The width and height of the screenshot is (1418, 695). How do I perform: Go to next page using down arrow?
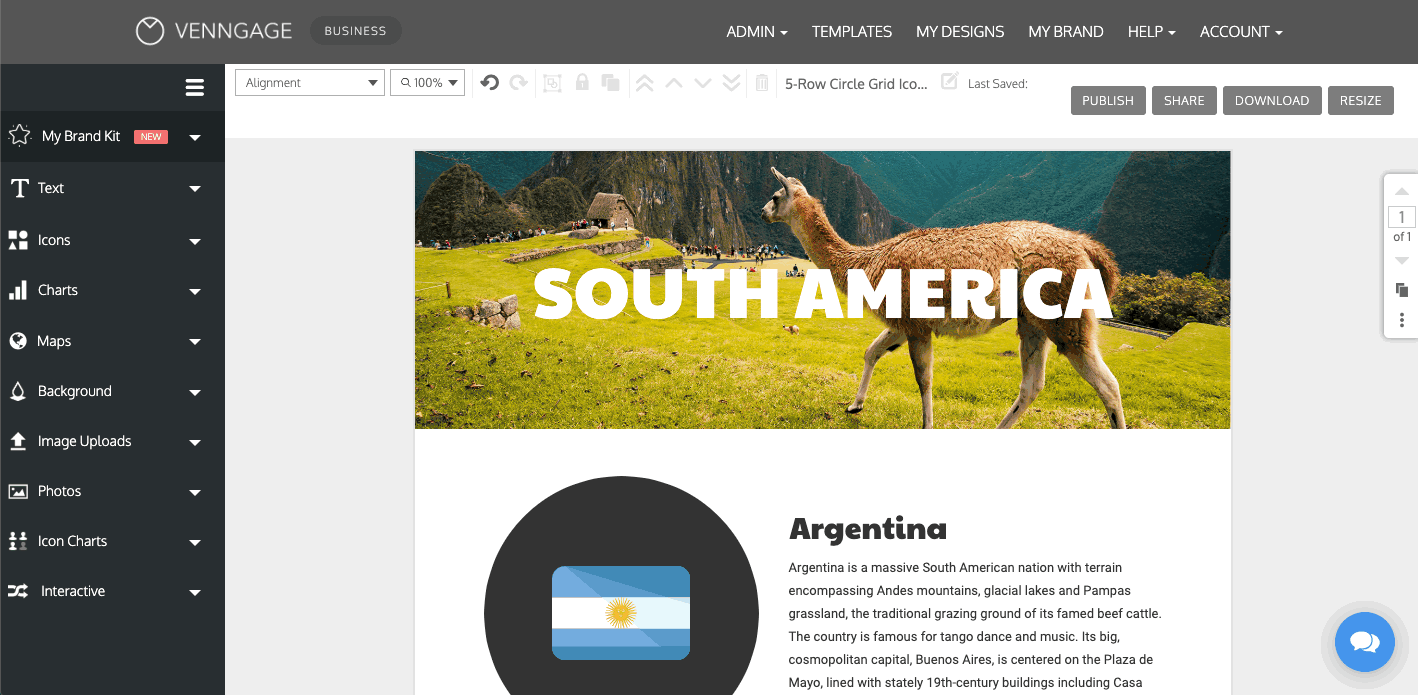coord(1402,261)
